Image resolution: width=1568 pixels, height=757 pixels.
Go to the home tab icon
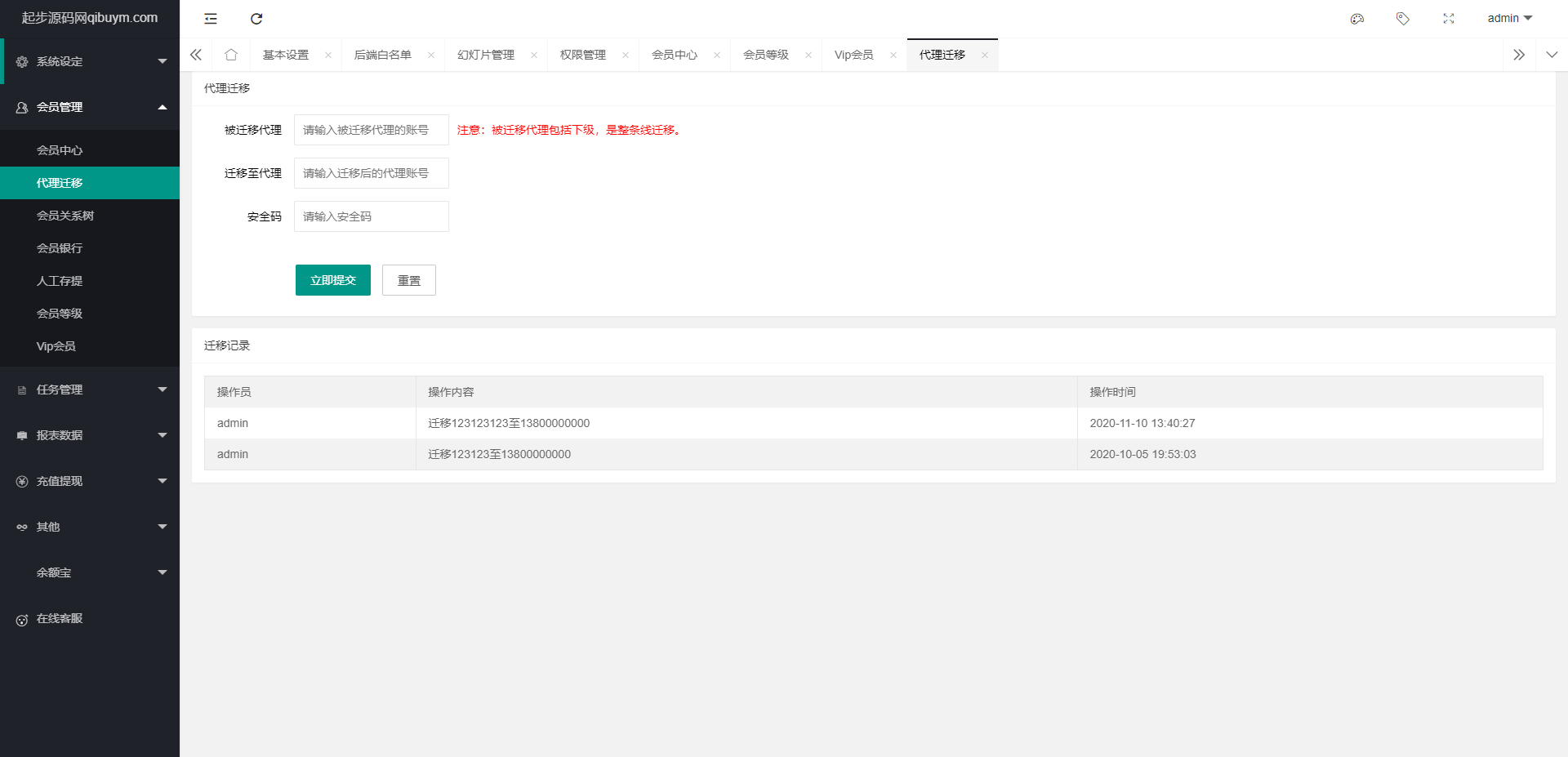coord(231,55)
